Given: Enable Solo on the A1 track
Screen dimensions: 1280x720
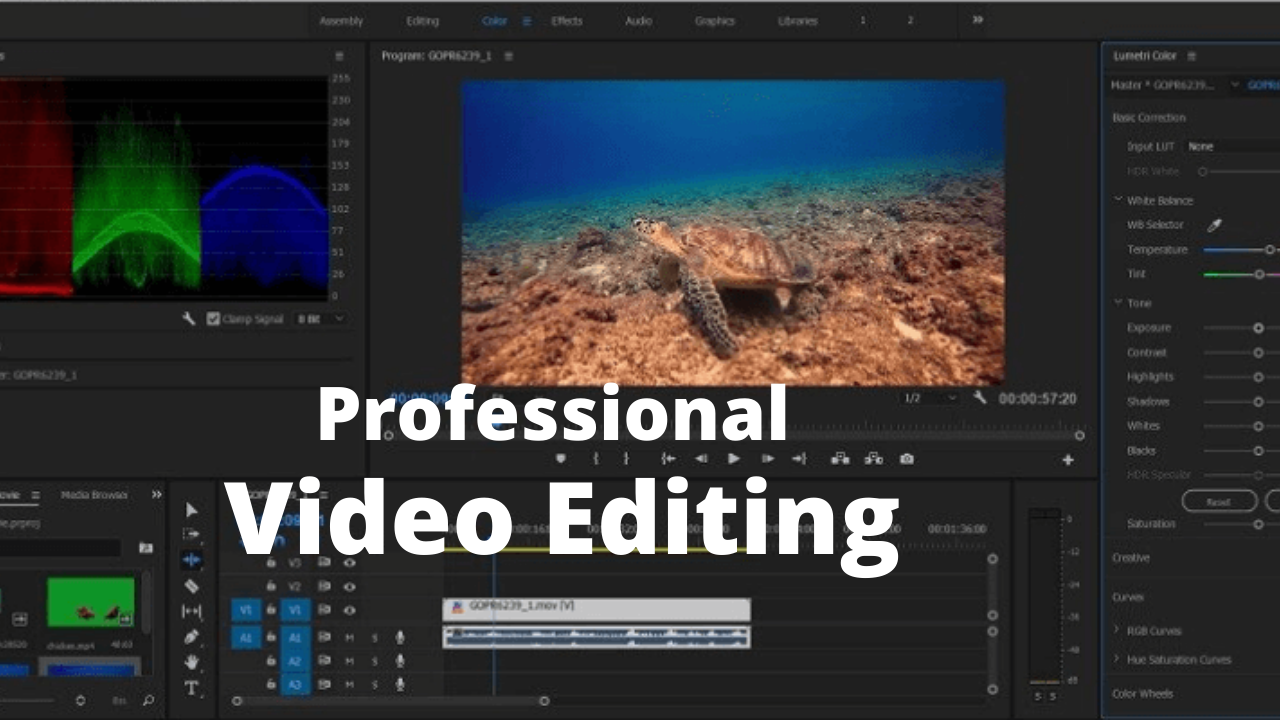Looking at the screenshot, I should pyautogui.click(x=375, y=637).
